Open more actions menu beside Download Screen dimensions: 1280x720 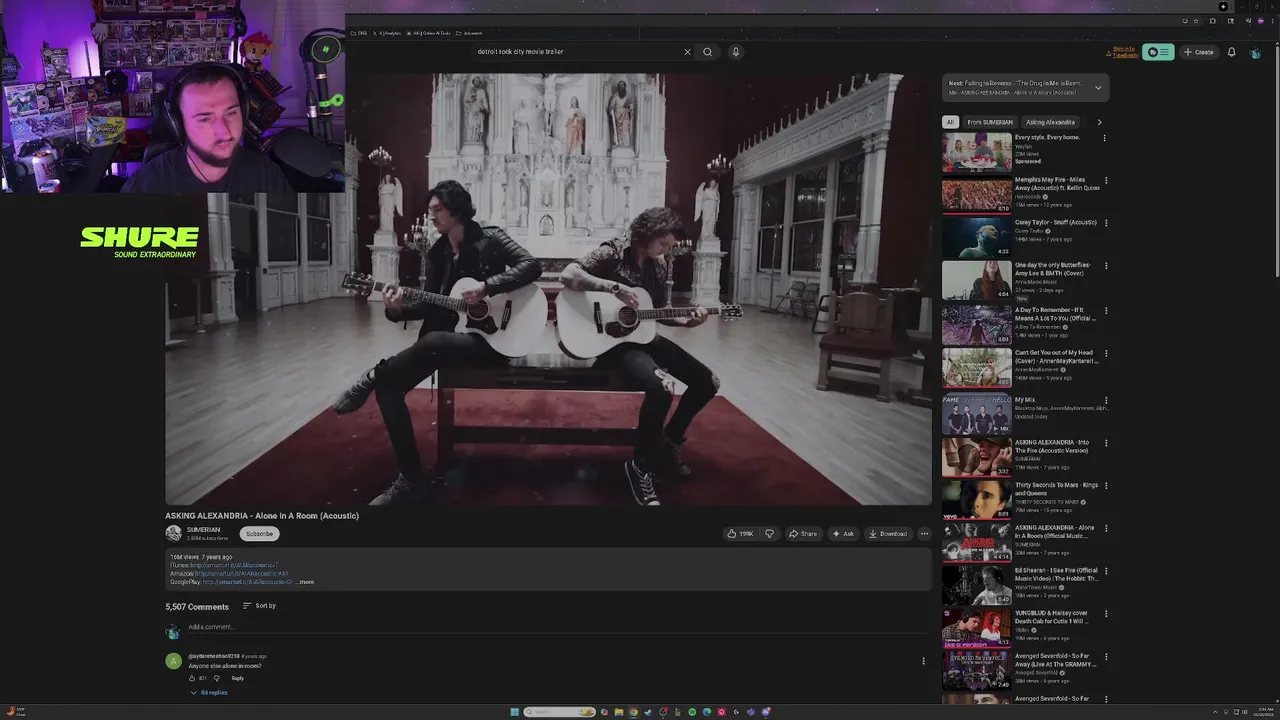pyautogui.click(x=924, y=534)
